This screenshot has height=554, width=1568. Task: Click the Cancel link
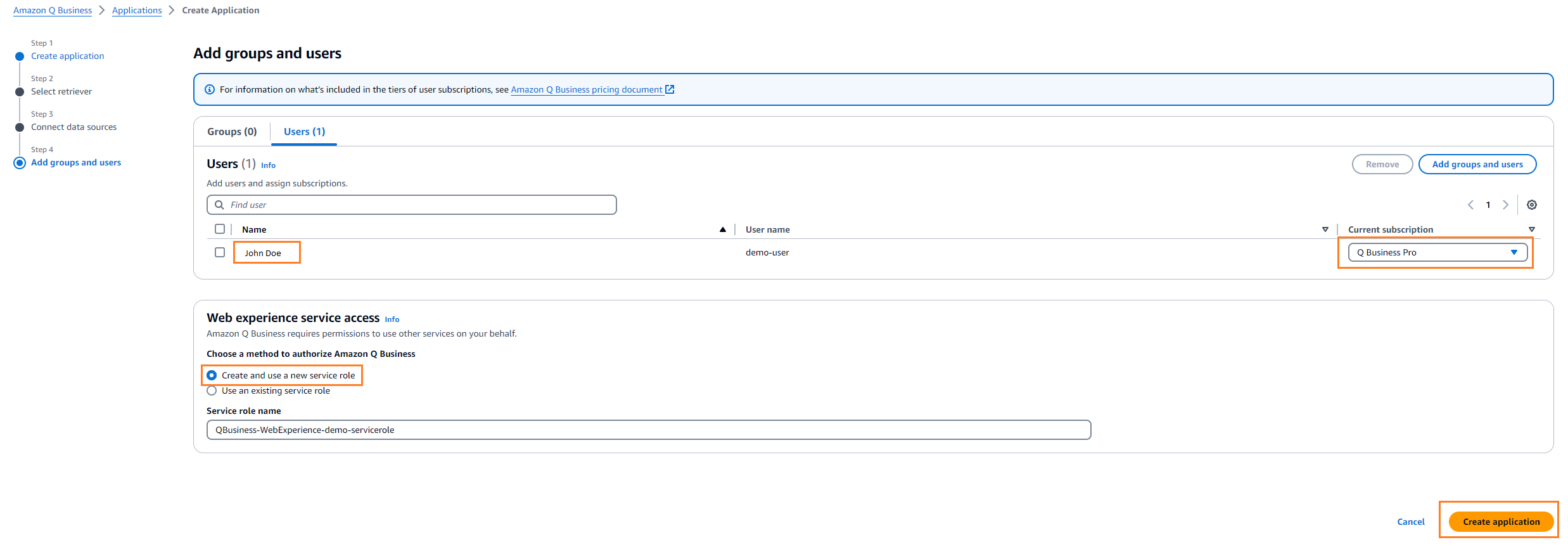[1411, 522]
